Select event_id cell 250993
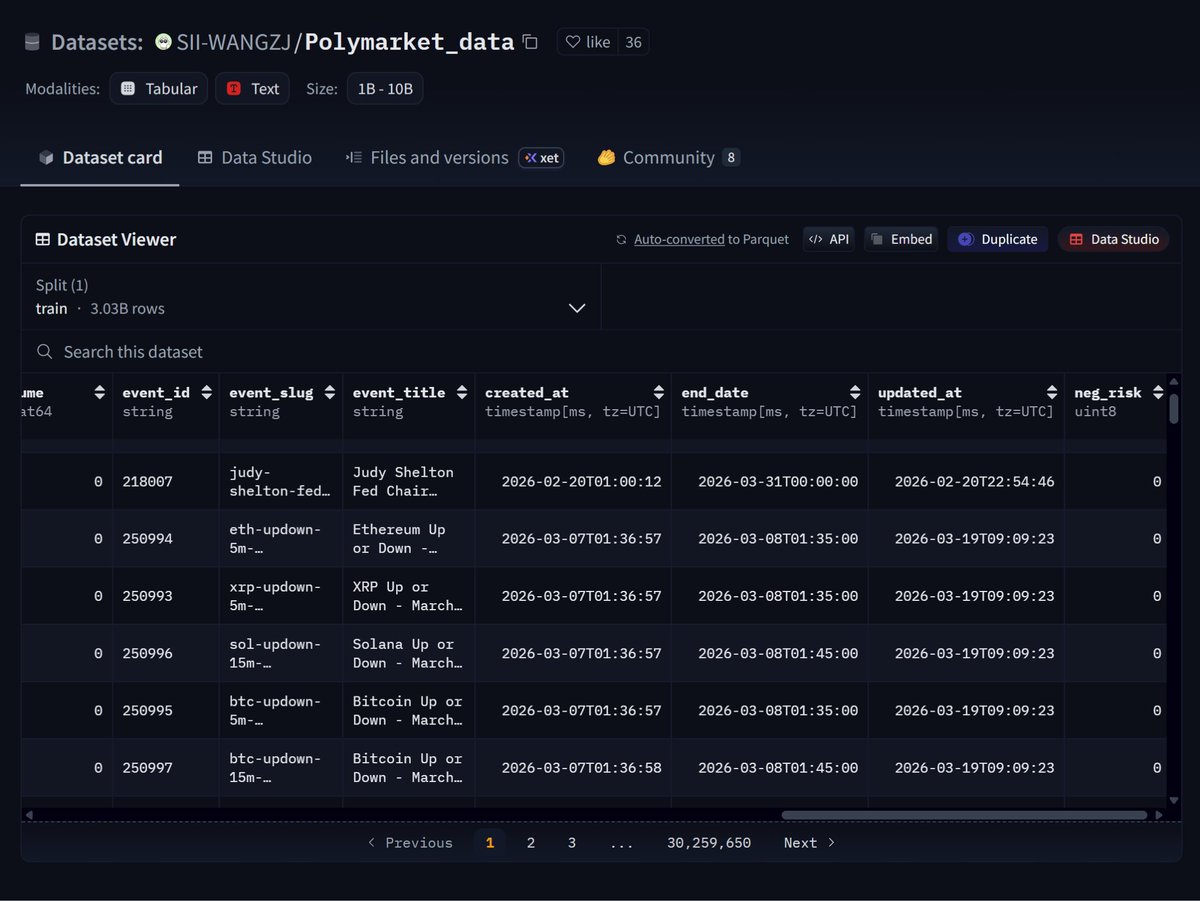The height and width of the screenshot is (901, 1200). click(166, 596)
